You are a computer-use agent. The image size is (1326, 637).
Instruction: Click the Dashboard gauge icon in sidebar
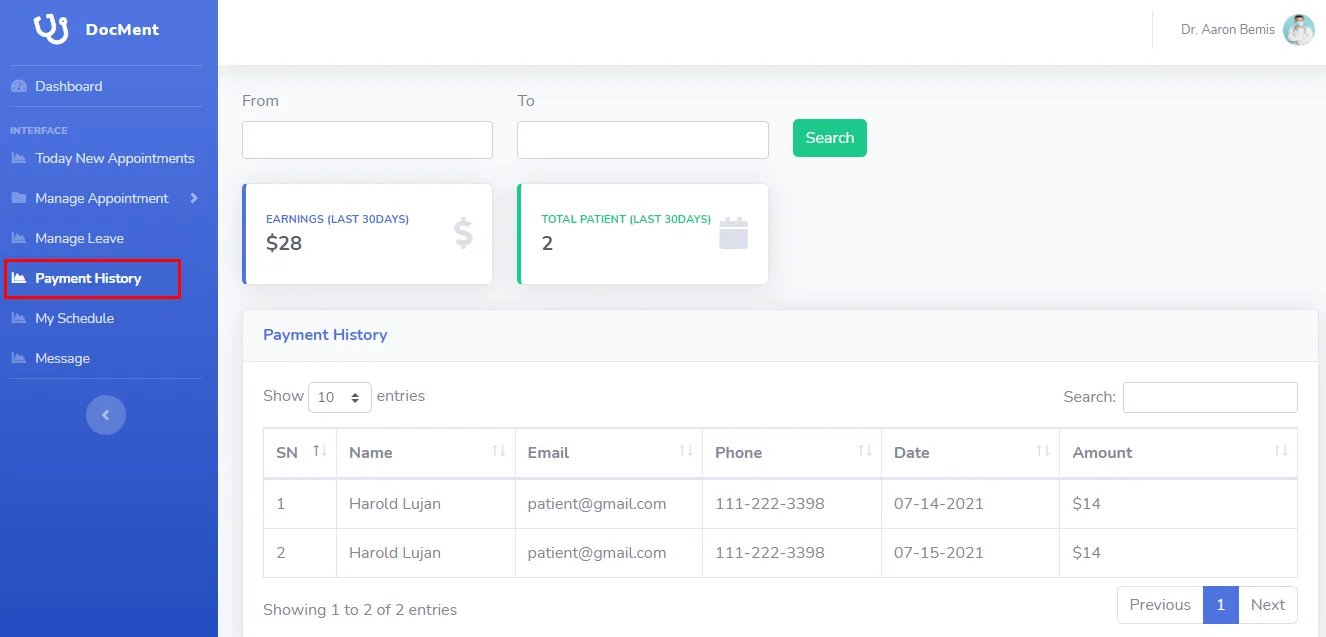tap(18, 86)
